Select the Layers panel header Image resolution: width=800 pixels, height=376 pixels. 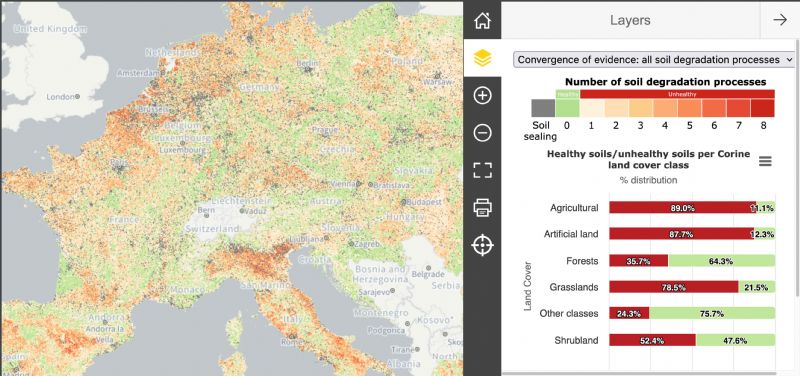click(x=630, y=20)
